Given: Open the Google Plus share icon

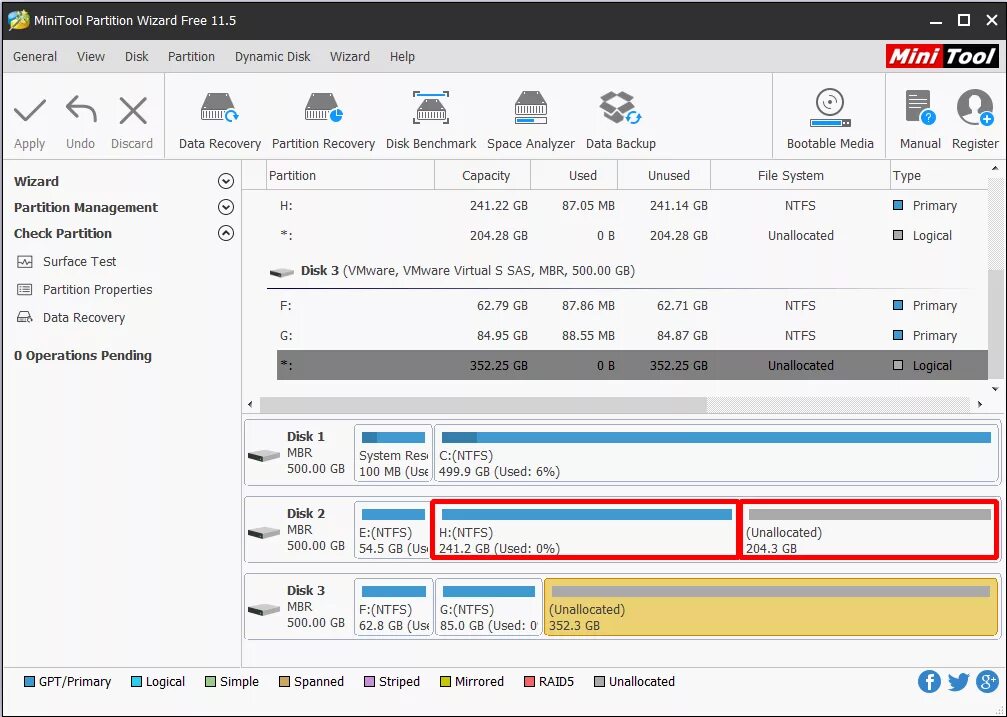Looking at the screenshot, I should pyautogui.click(x=987, y=682).
